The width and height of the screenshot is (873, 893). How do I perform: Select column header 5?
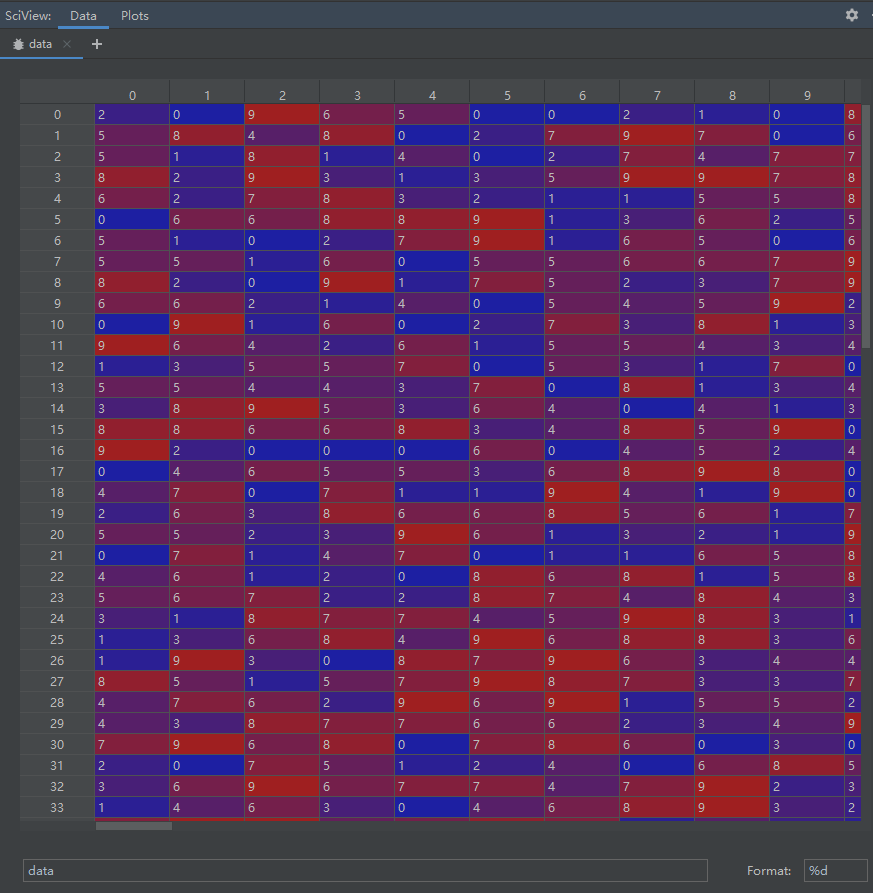point(507,95)
